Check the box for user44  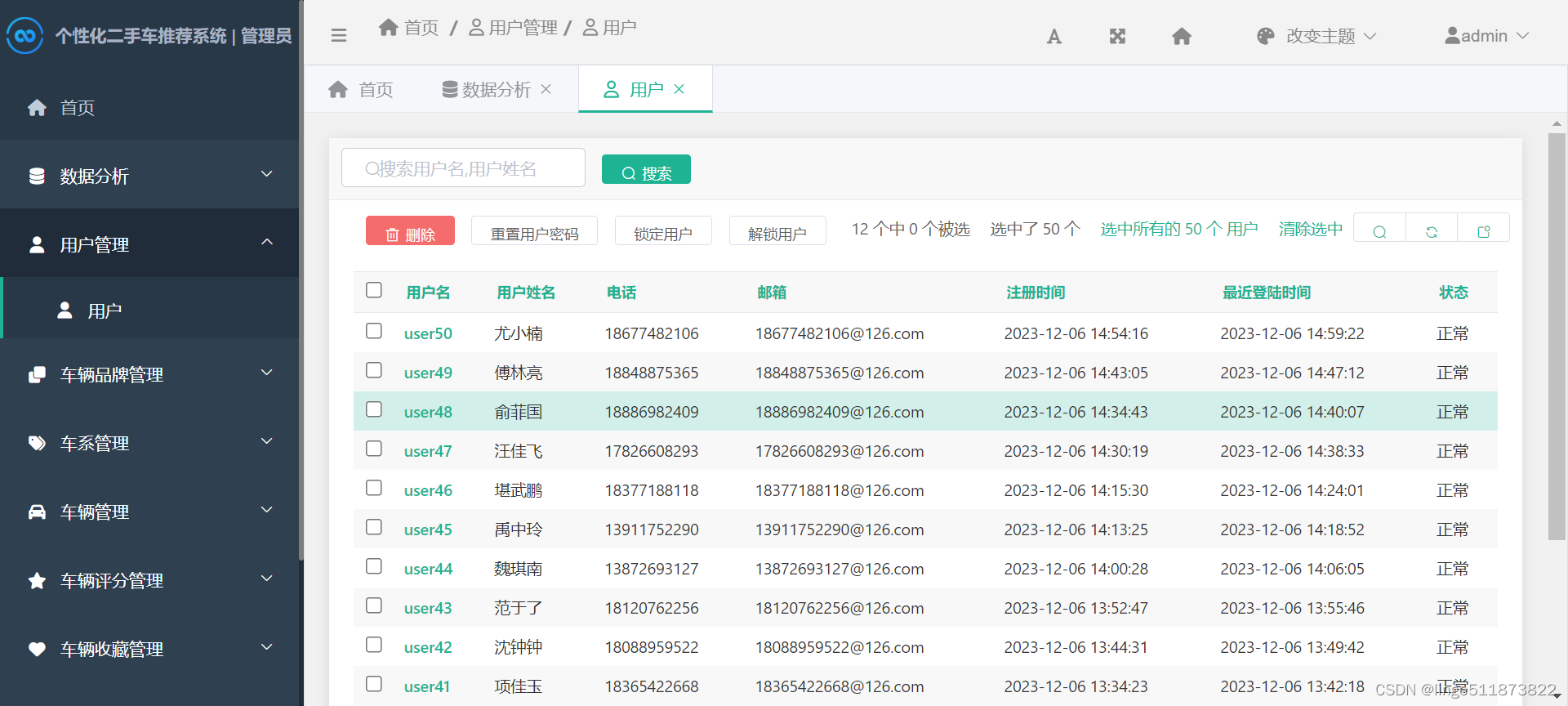pos(374,566)
